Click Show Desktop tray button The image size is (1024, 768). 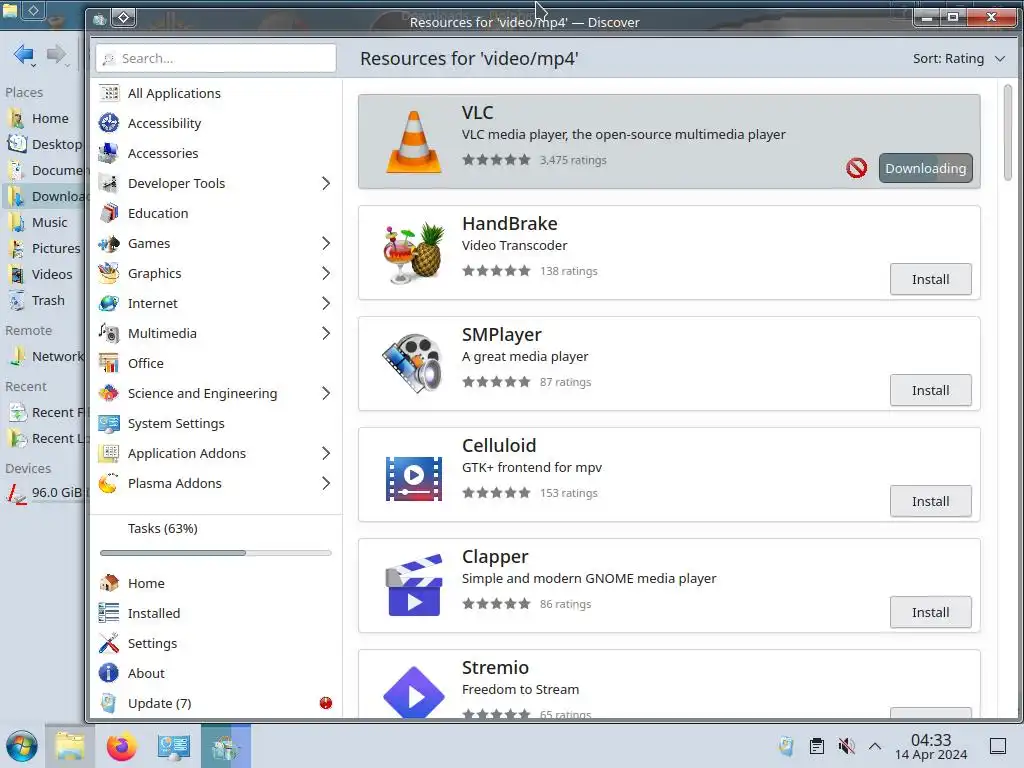998,746
